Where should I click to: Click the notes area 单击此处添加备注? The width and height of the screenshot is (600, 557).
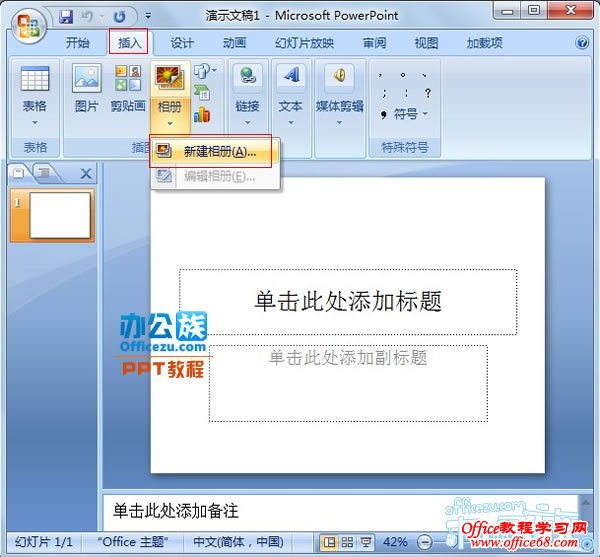[x=176, y=511]
